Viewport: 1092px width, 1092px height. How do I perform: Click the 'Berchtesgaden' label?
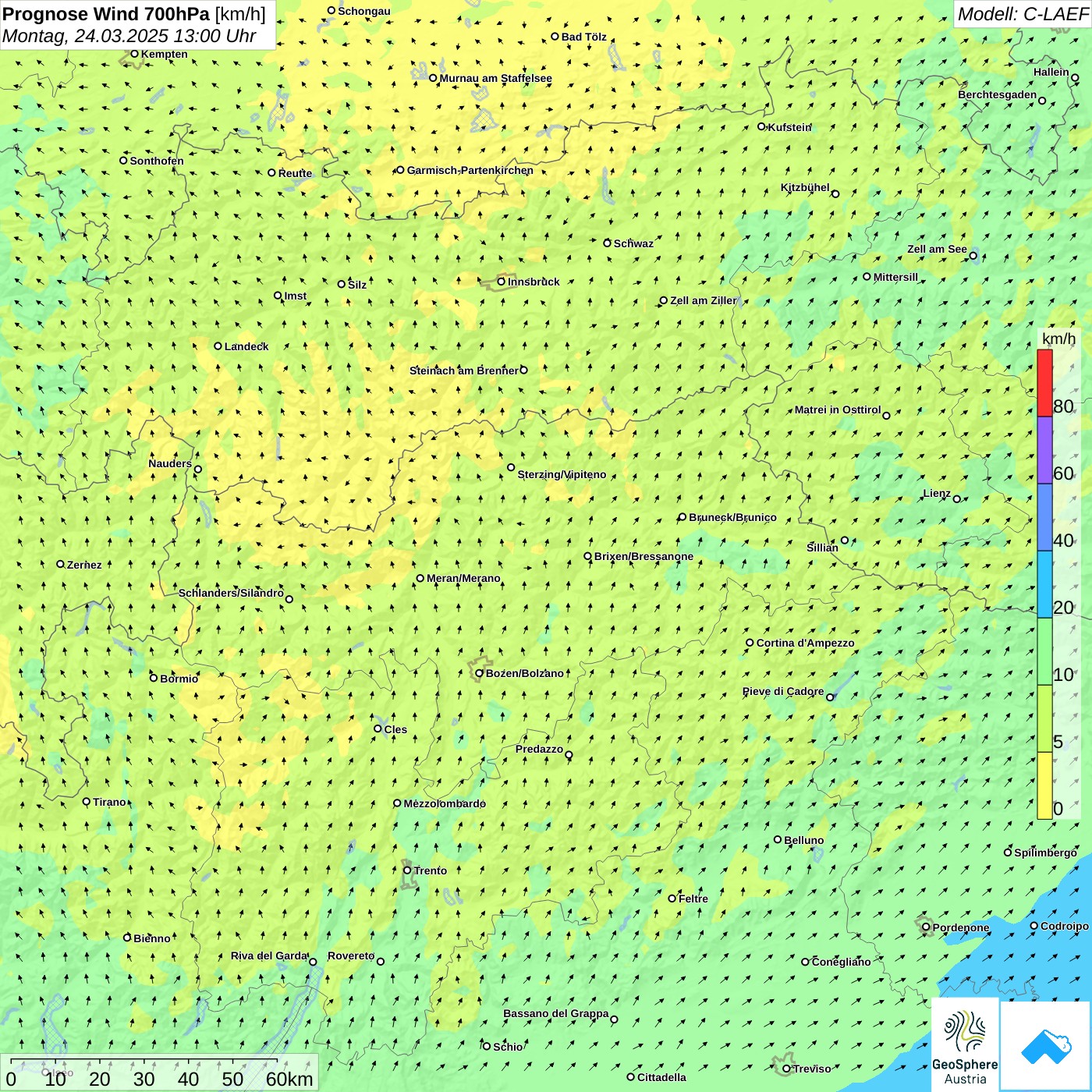click(998, 94)
